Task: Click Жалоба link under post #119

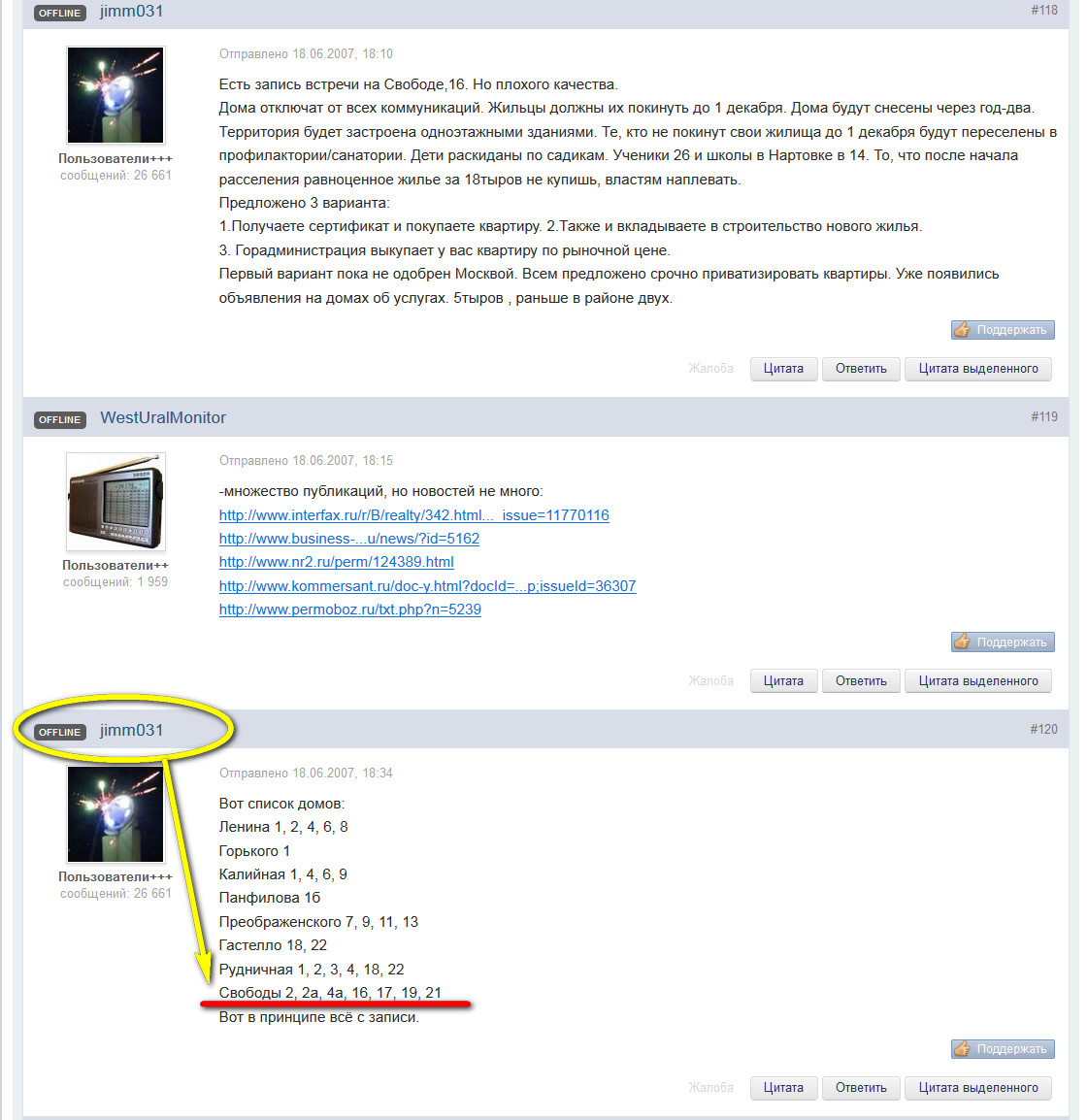Action: tap(710, 680)
